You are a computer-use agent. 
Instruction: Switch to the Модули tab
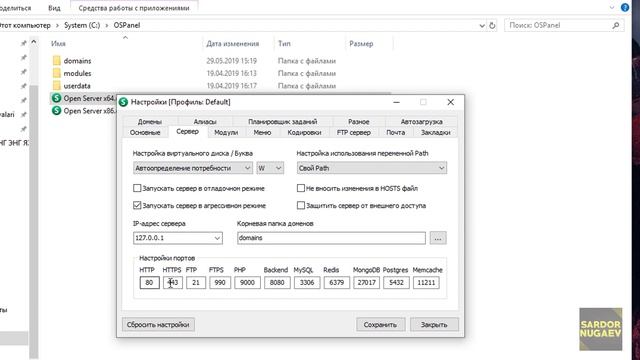click(226, 133)
